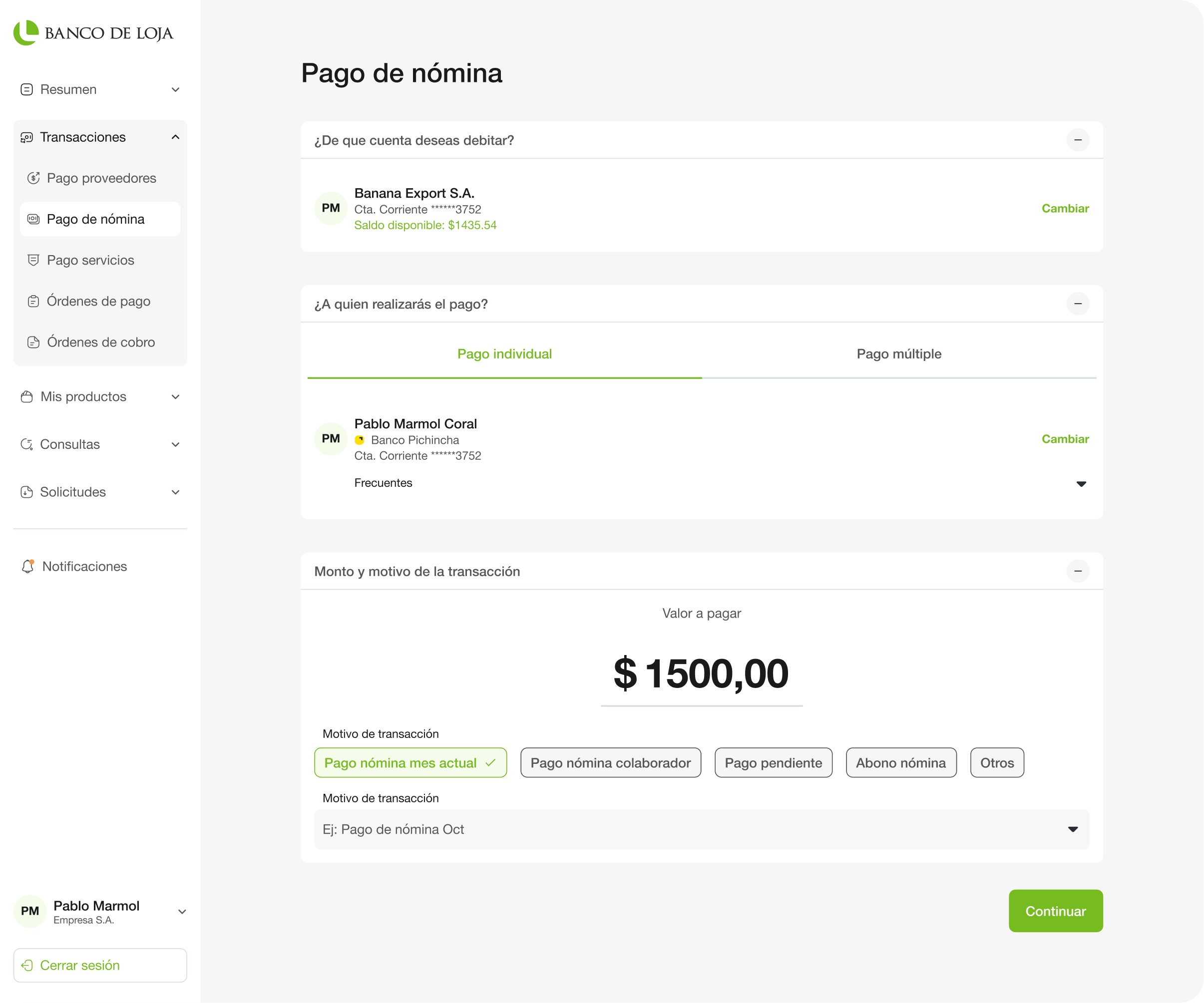Click the Banco de Loja logo
Viewport: 1204px width, 1003px height.
coord(93,32)
